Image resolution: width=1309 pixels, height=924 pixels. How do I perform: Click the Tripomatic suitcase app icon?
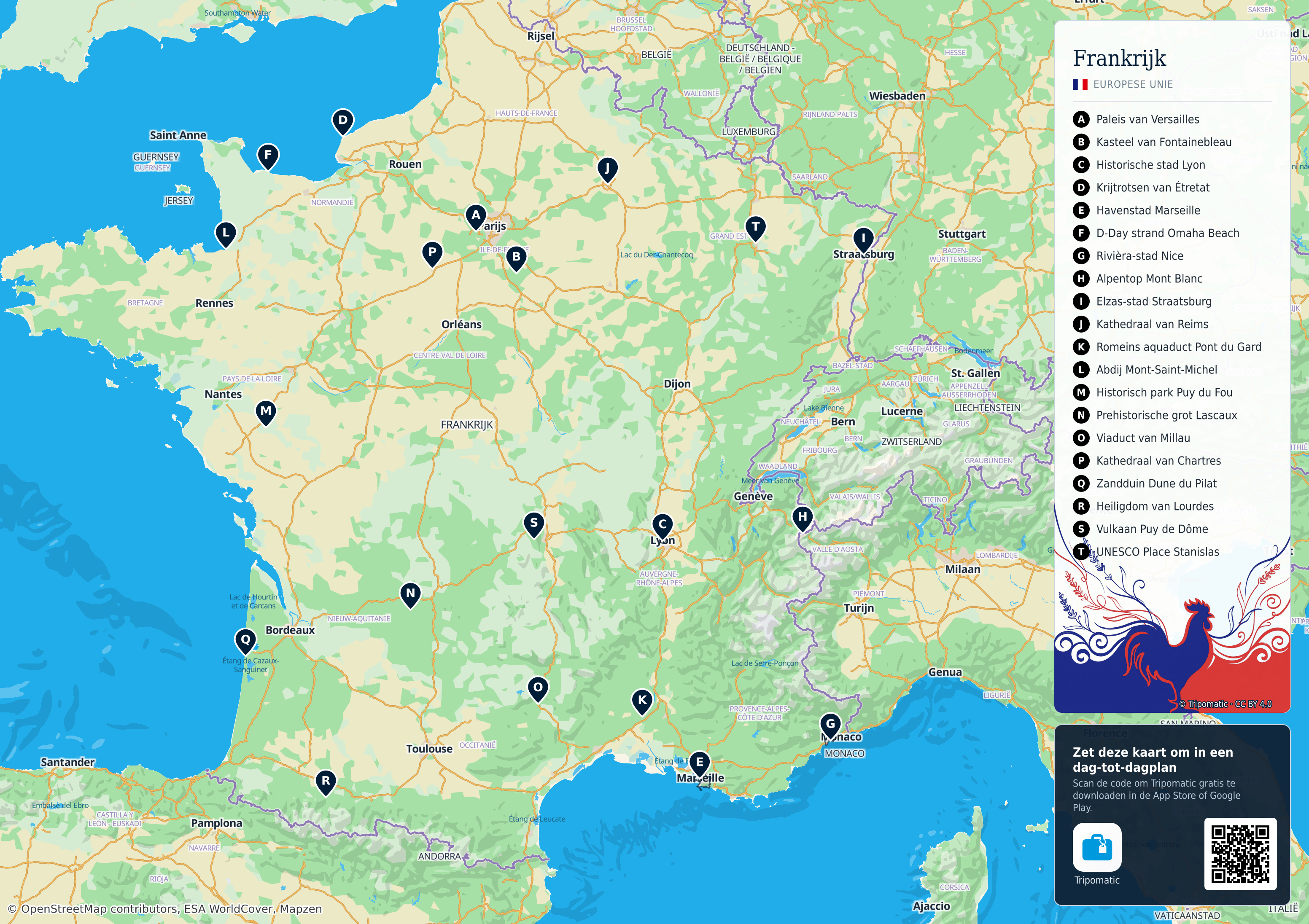coord(1097,847)
